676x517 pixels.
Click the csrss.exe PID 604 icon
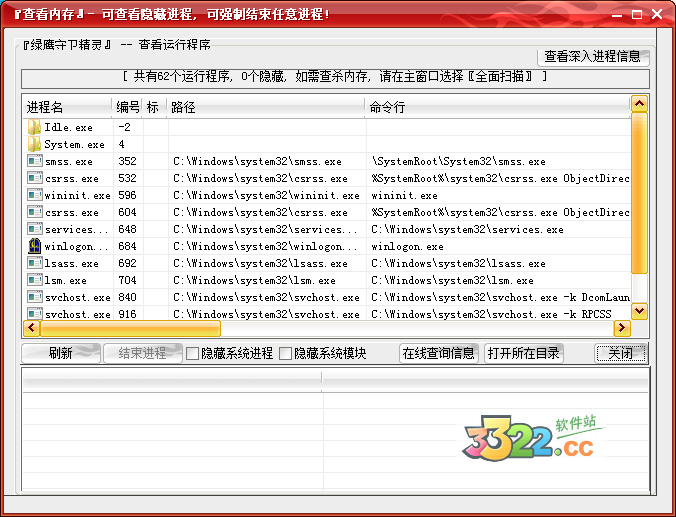pyautogui.click(x=34, y=212)
